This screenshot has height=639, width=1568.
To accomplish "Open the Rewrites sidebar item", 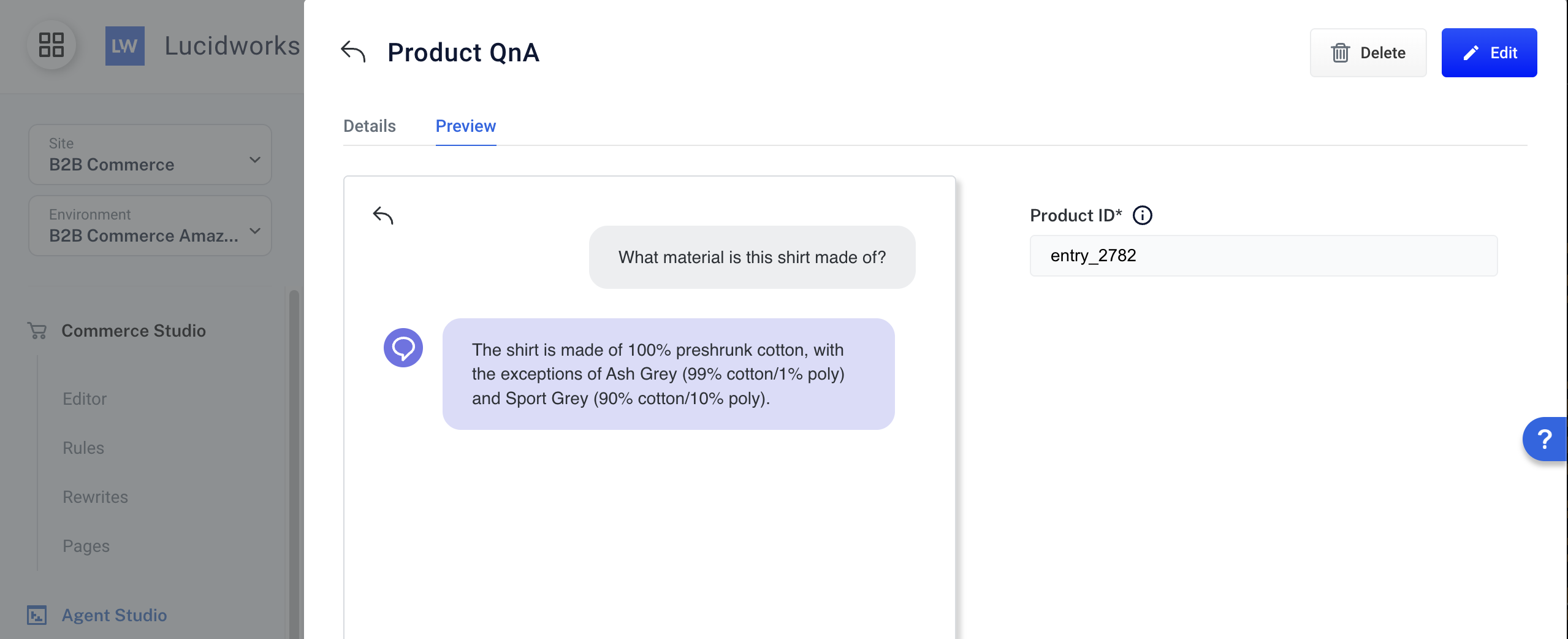I will (95, 497).
